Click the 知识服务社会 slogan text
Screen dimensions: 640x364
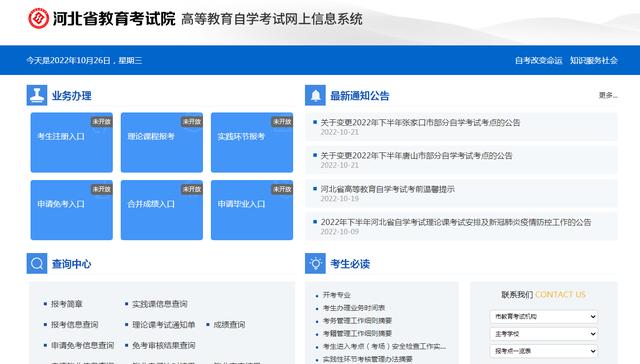[593, 60]
